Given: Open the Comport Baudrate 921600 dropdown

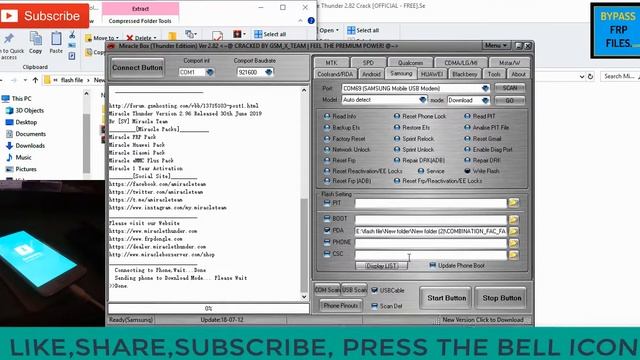Looking at the screenshot, I should click(x=268, y=72).
